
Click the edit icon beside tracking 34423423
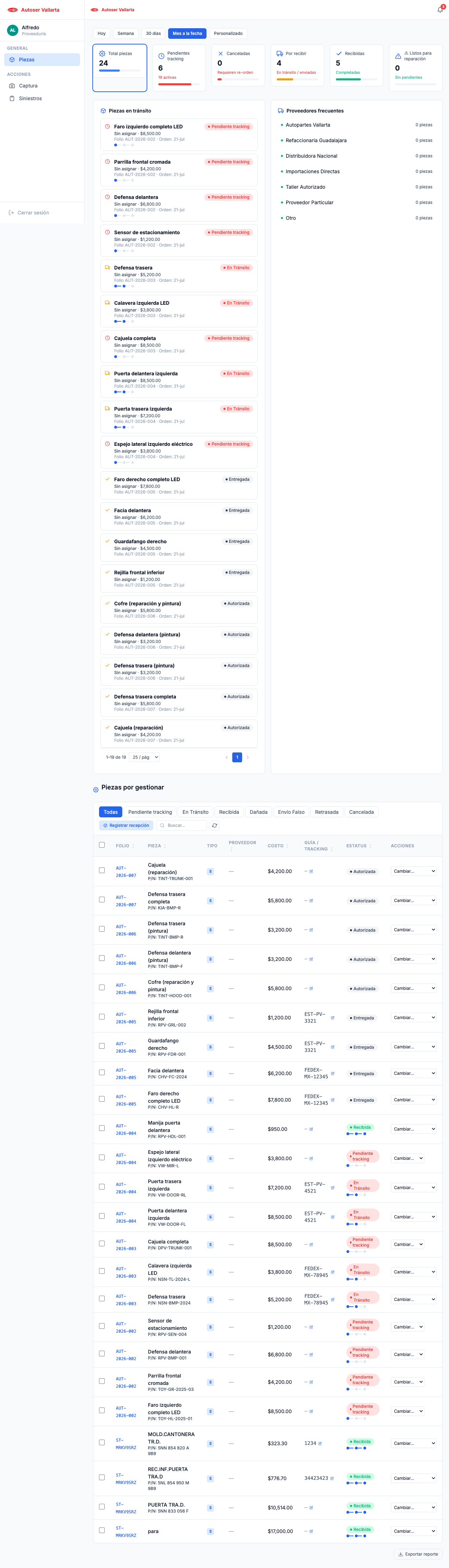(x=332, y=1478)
